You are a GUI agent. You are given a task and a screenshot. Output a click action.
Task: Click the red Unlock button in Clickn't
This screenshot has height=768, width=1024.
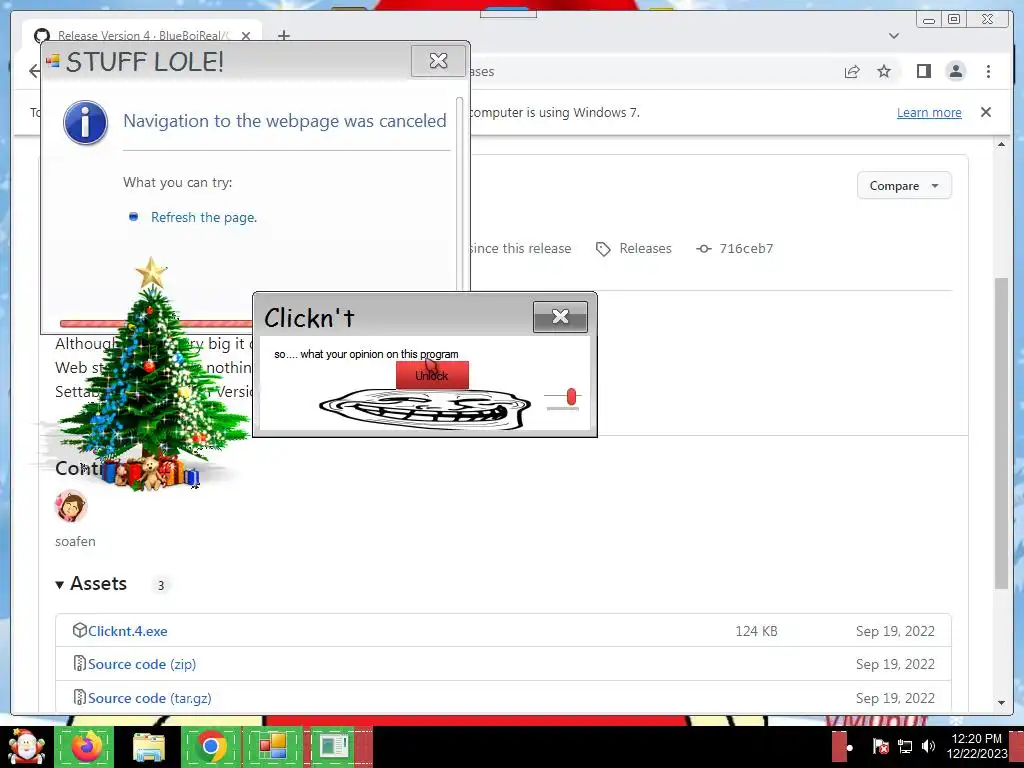432,375
